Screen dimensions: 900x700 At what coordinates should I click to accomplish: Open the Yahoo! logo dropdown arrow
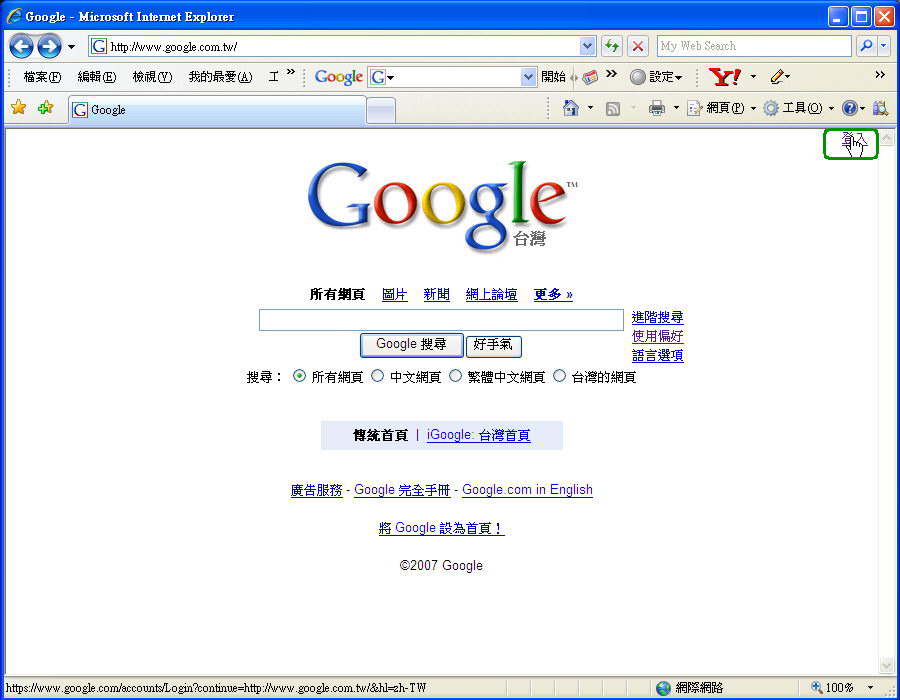[754, 76]
